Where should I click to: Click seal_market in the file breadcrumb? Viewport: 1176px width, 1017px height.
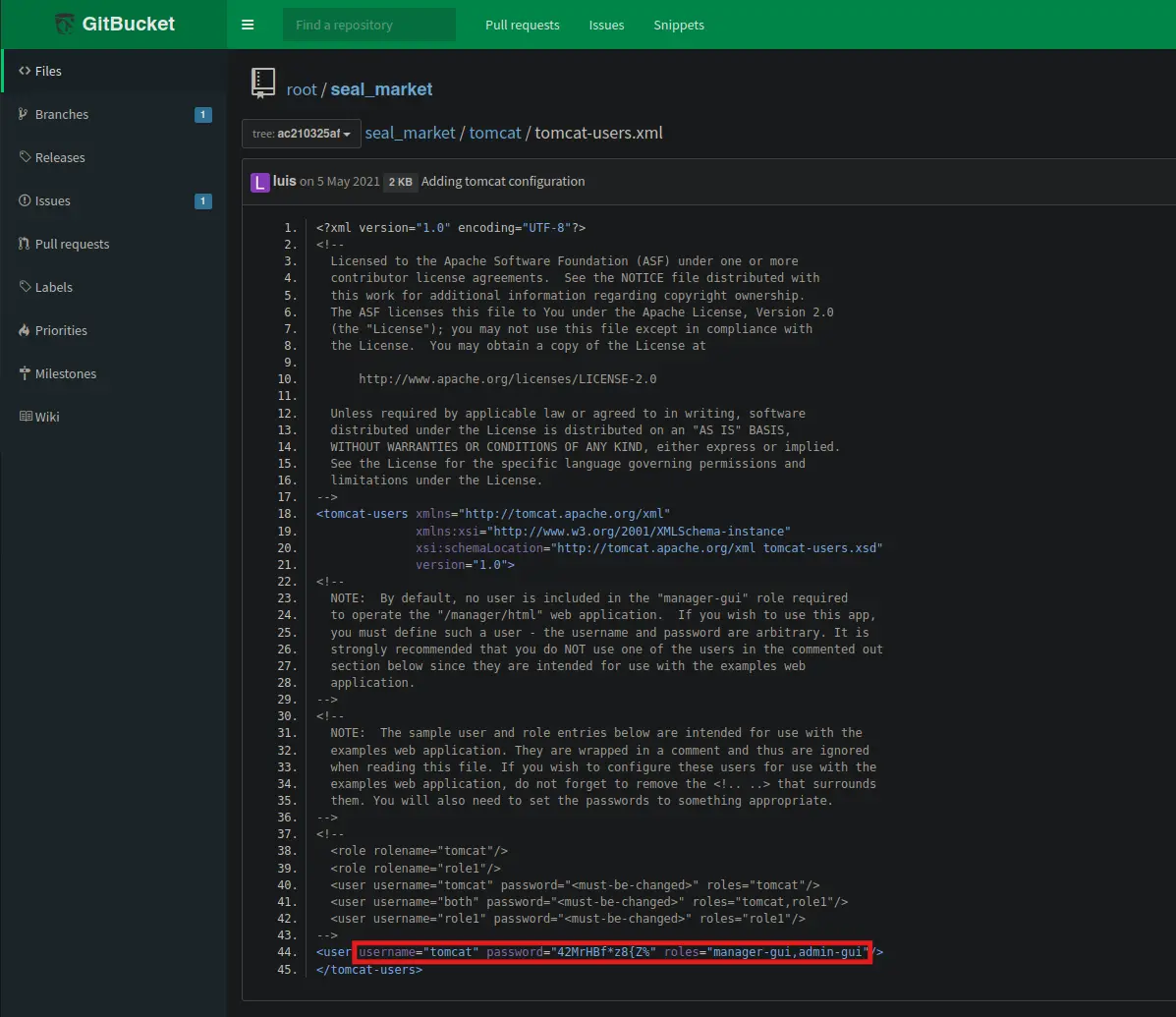[410, 133]
